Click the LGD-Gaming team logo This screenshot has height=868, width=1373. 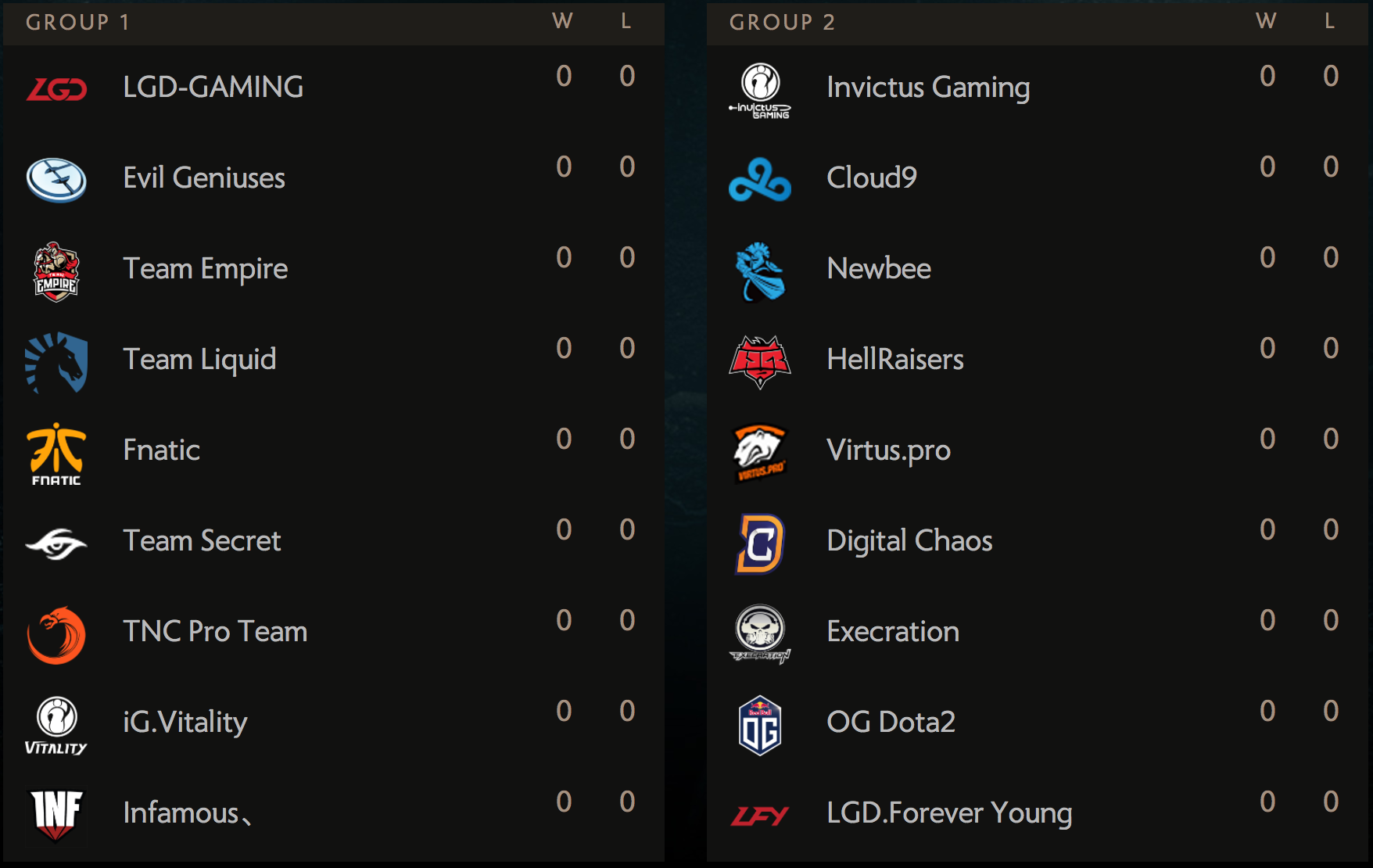coord(56,89)
